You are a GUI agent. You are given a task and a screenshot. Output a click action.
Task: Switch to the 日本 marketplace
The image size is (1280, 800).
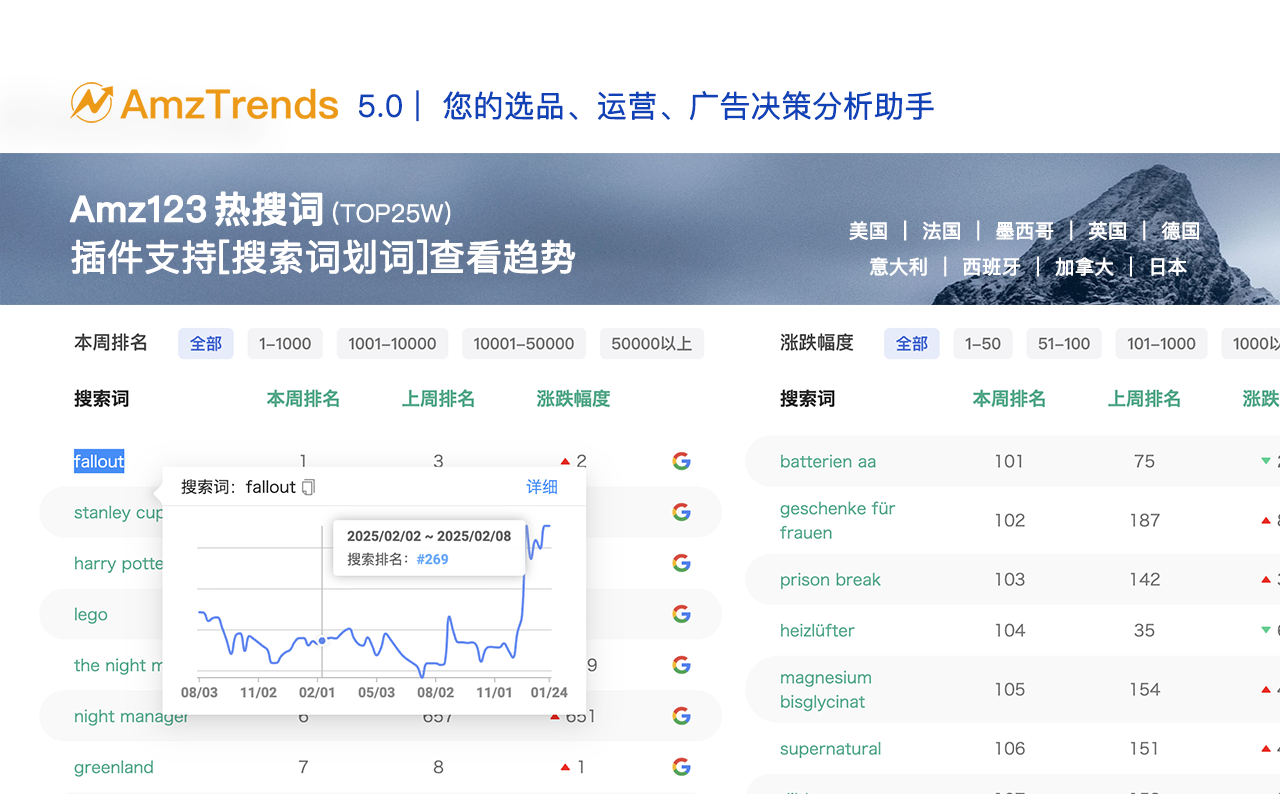tap(1167, 266)
